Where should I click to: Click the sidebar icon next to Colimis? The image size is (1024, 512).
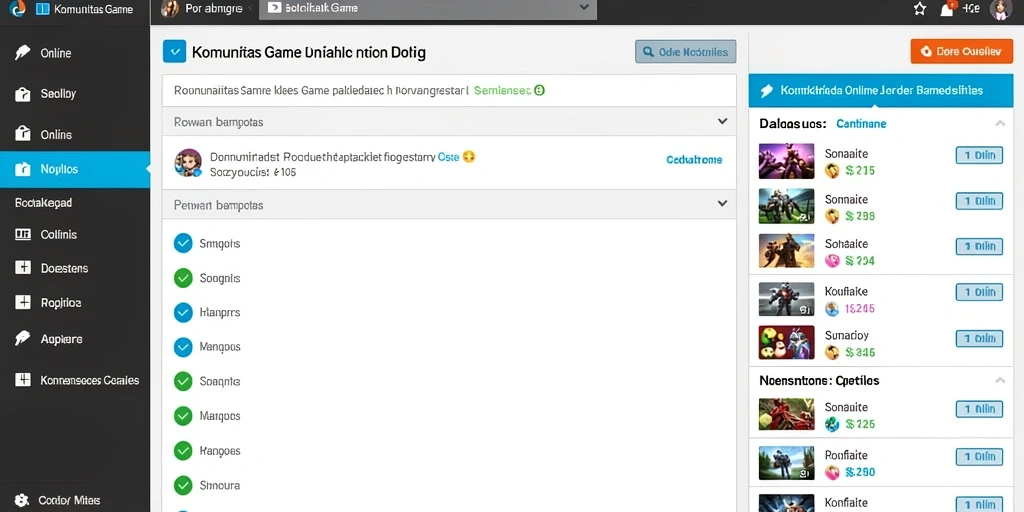[x=23, y=234]
